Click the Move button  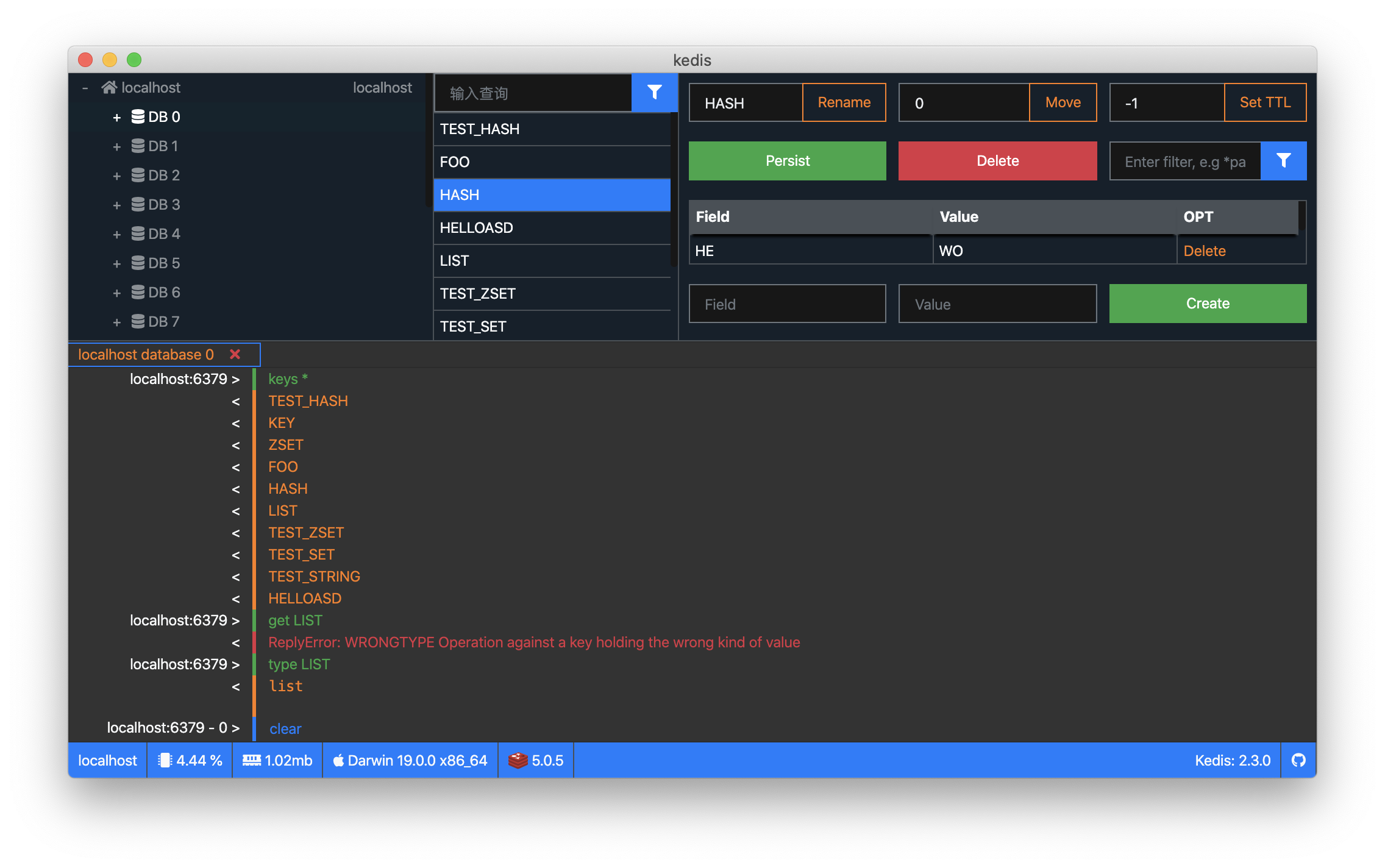pos(1063,102)
